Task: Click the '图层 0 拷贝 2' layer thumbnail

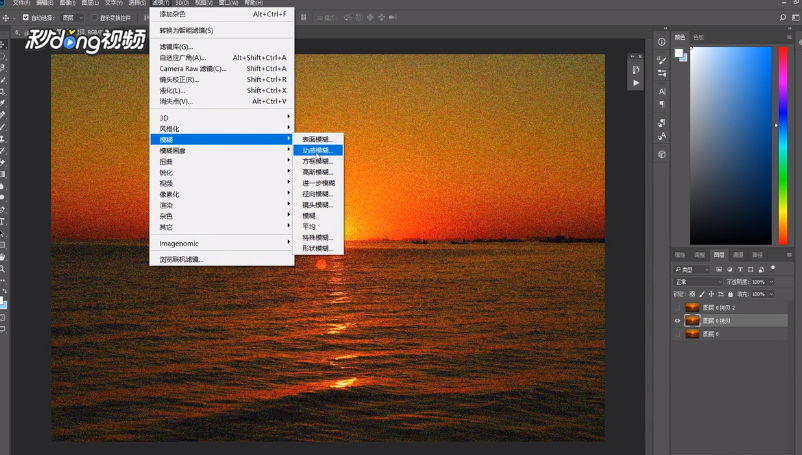Action: (x=692, y=308)
